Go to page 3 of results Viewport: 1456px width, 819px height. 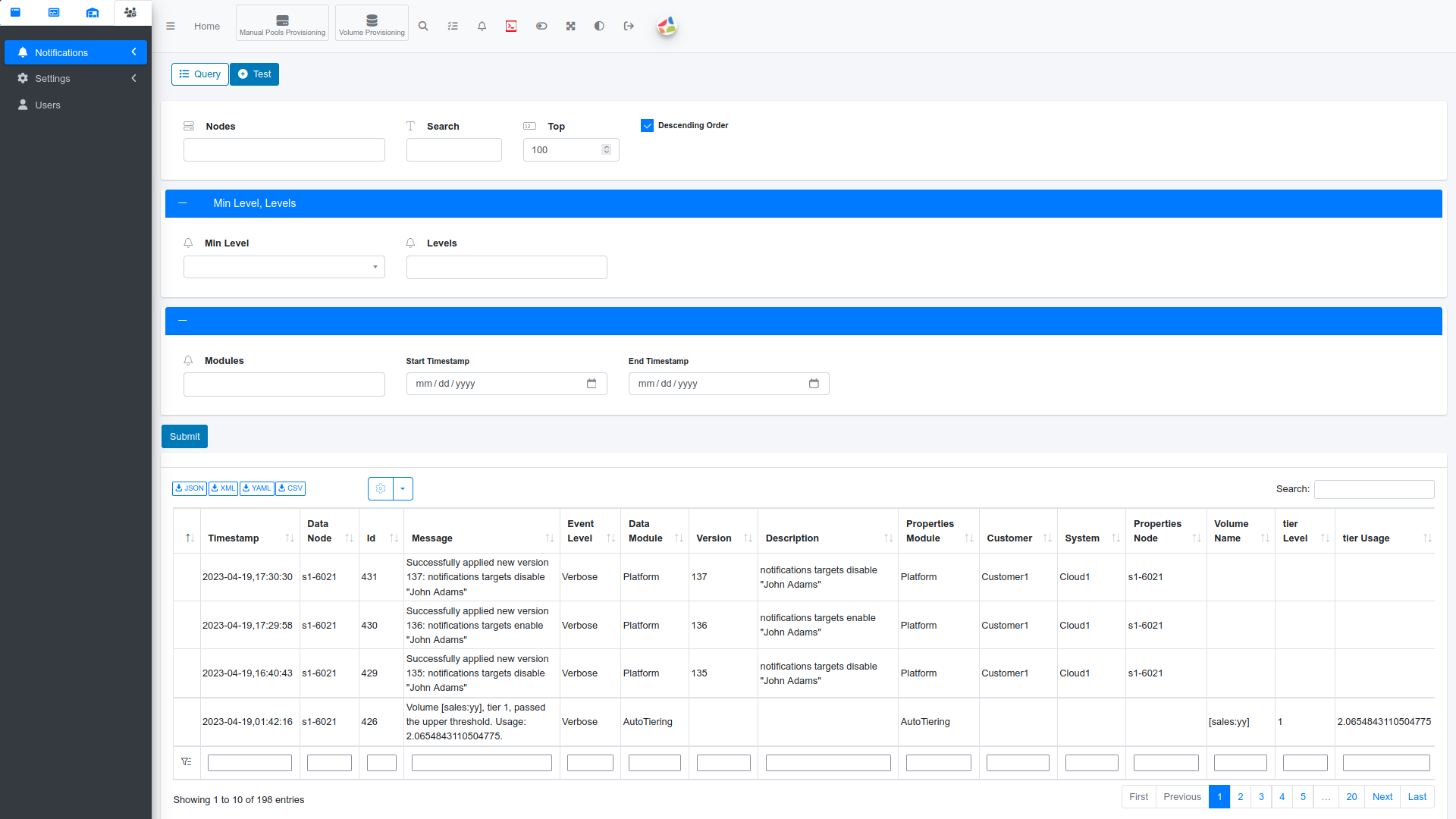[x=1261, y=796]
